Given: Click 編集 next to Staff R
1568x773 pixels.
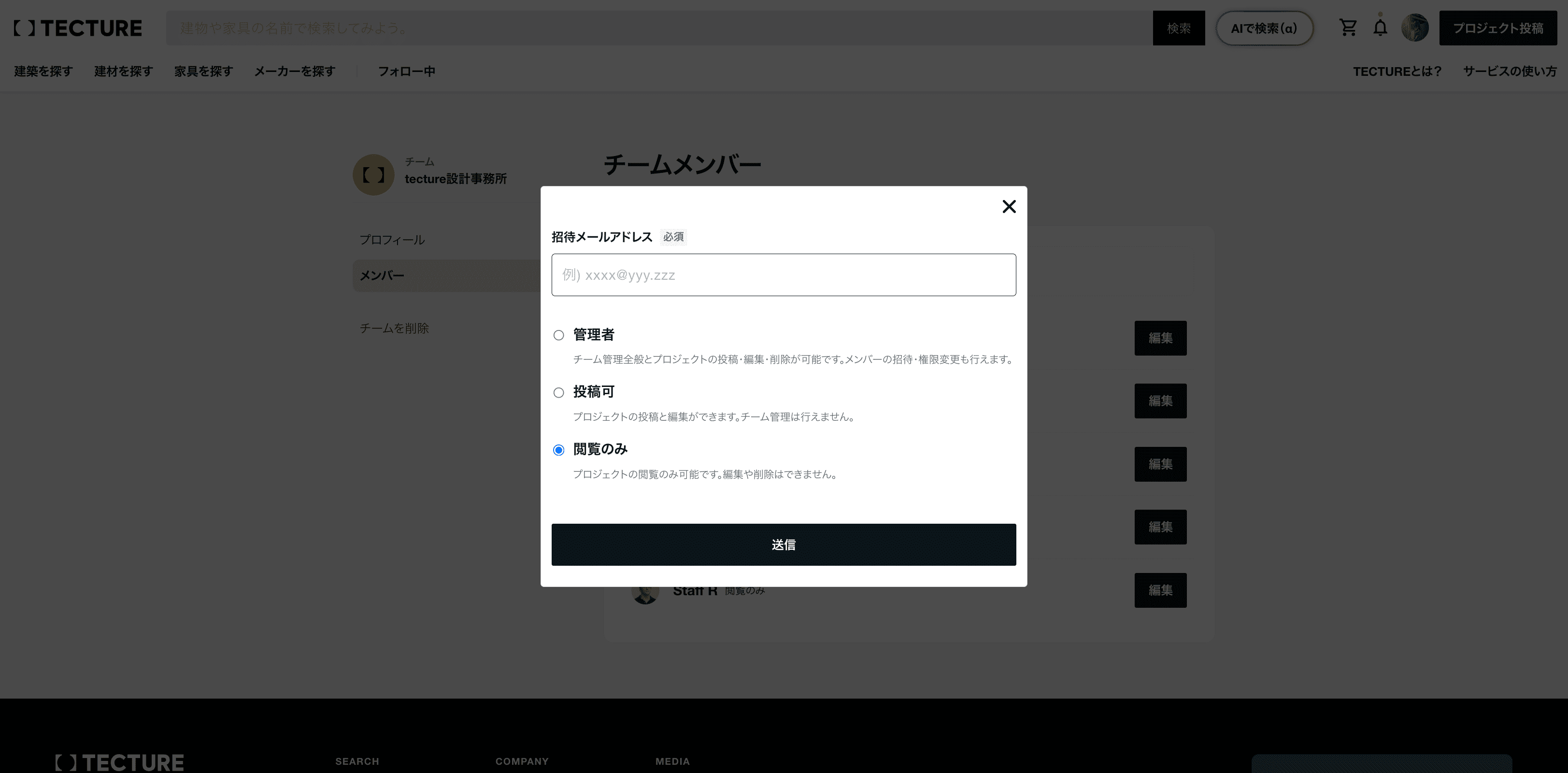Looking at the screenshot, I should click(x=1160, y=590).
